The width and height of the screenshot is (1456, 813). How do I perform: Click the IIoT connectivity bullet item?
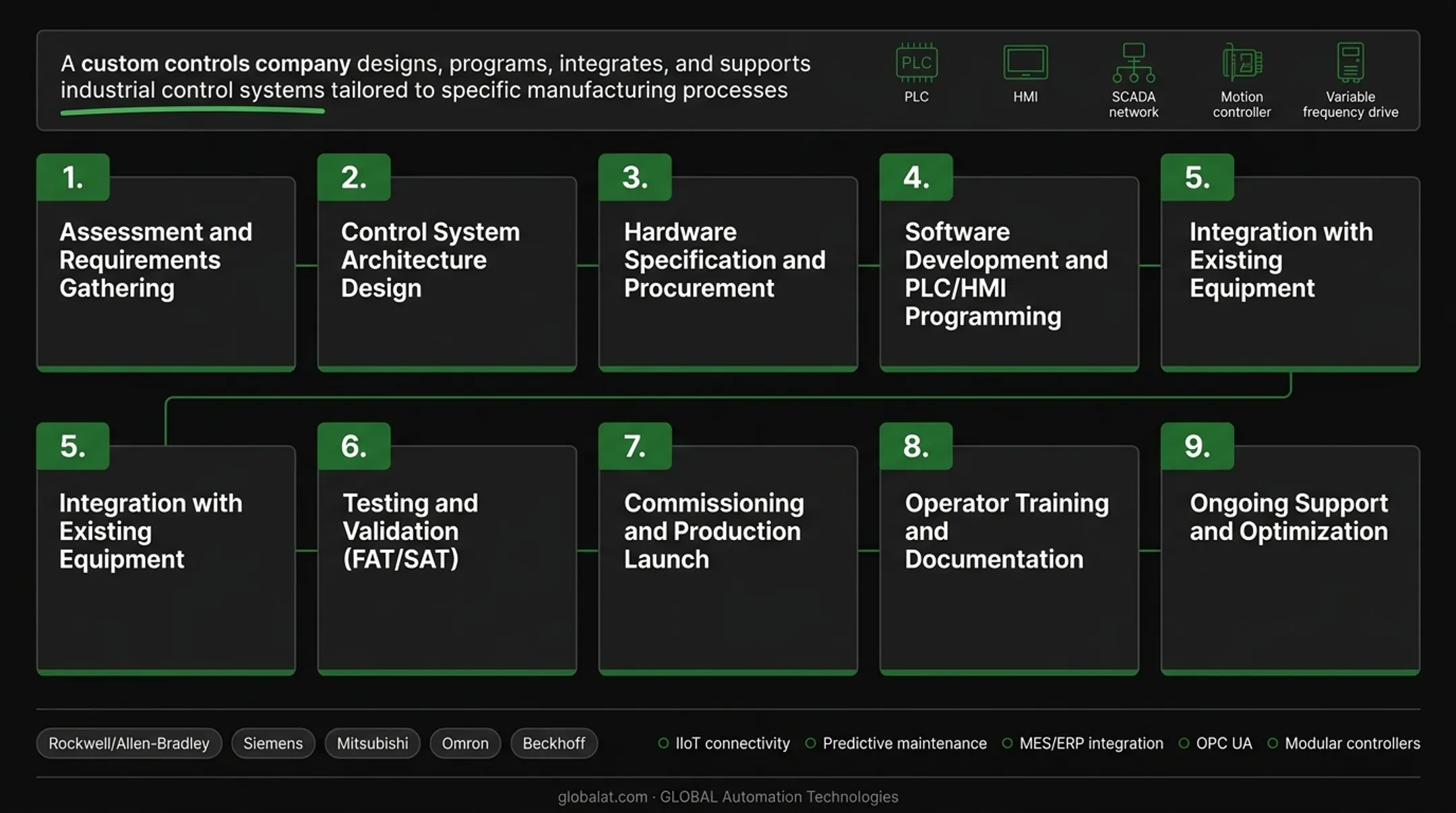tap(724, 743)
